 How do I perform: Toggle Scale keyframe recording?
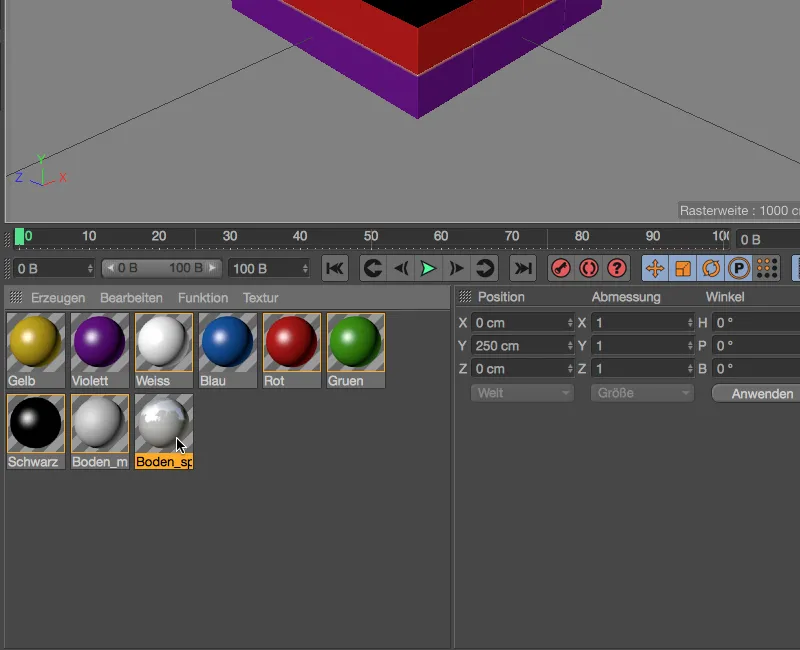[683, 268]
